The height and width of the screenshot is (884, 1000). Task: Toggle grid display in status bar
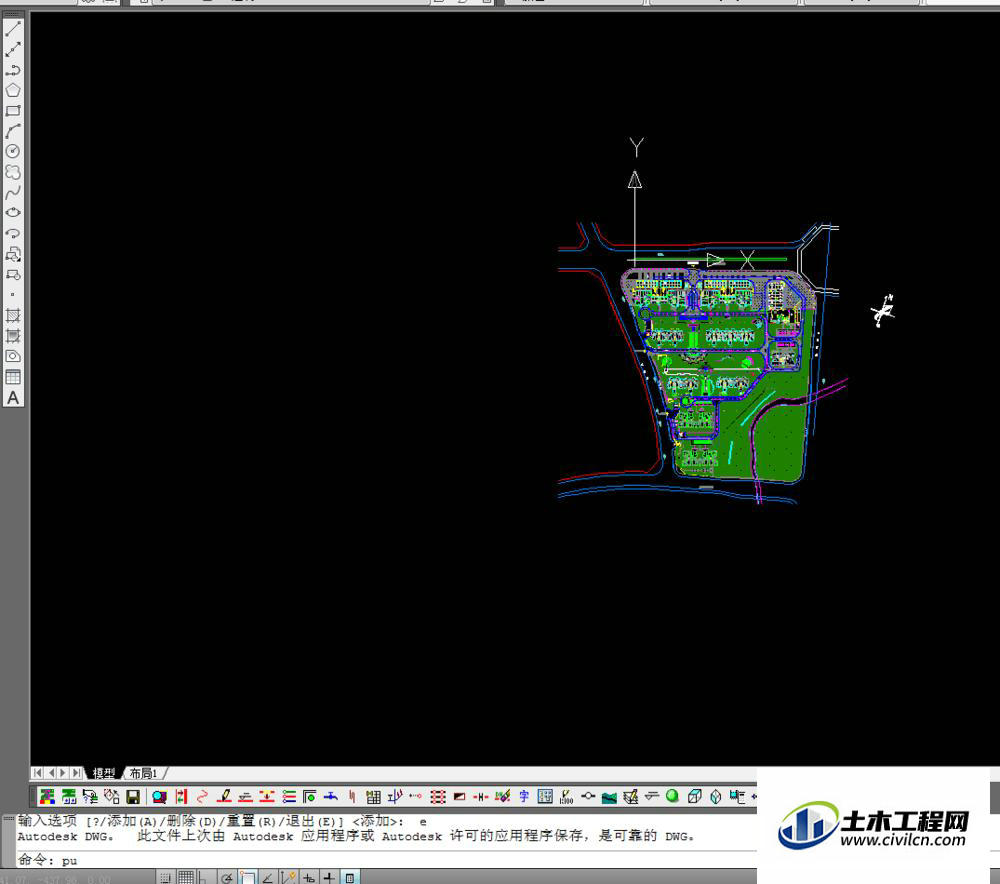click(x=186, y=878)
